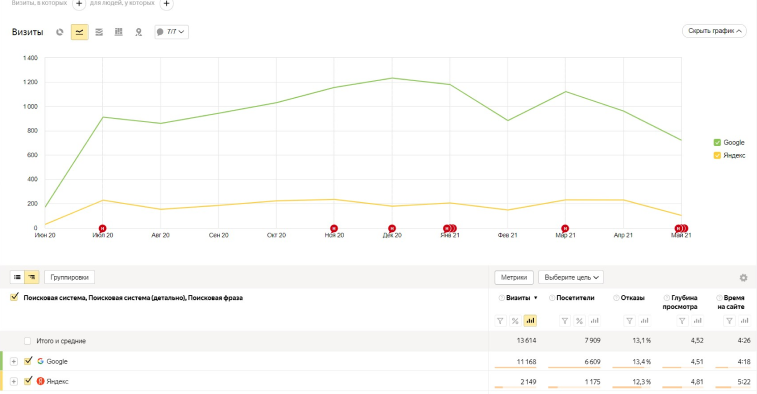Hide chart via Скрыть график button
Image resolution: width=757 pixels, height=394 pixels.
(x=714, y=31)
